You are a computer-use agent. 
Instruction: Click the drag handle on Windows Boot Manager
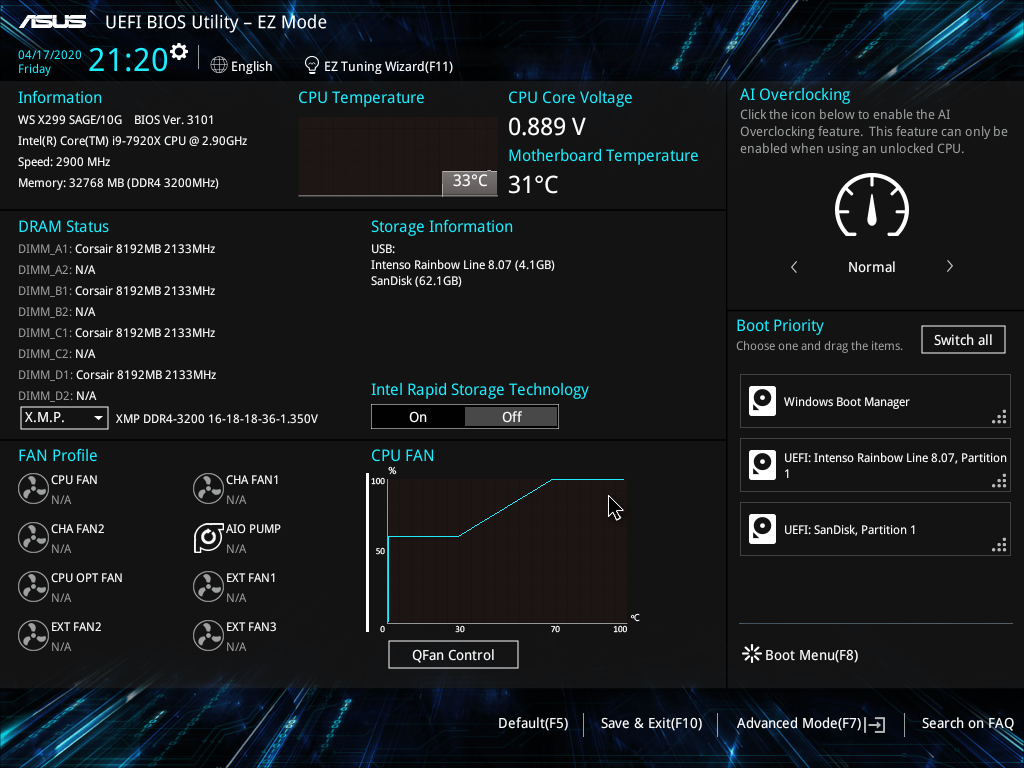coord(999,417)
